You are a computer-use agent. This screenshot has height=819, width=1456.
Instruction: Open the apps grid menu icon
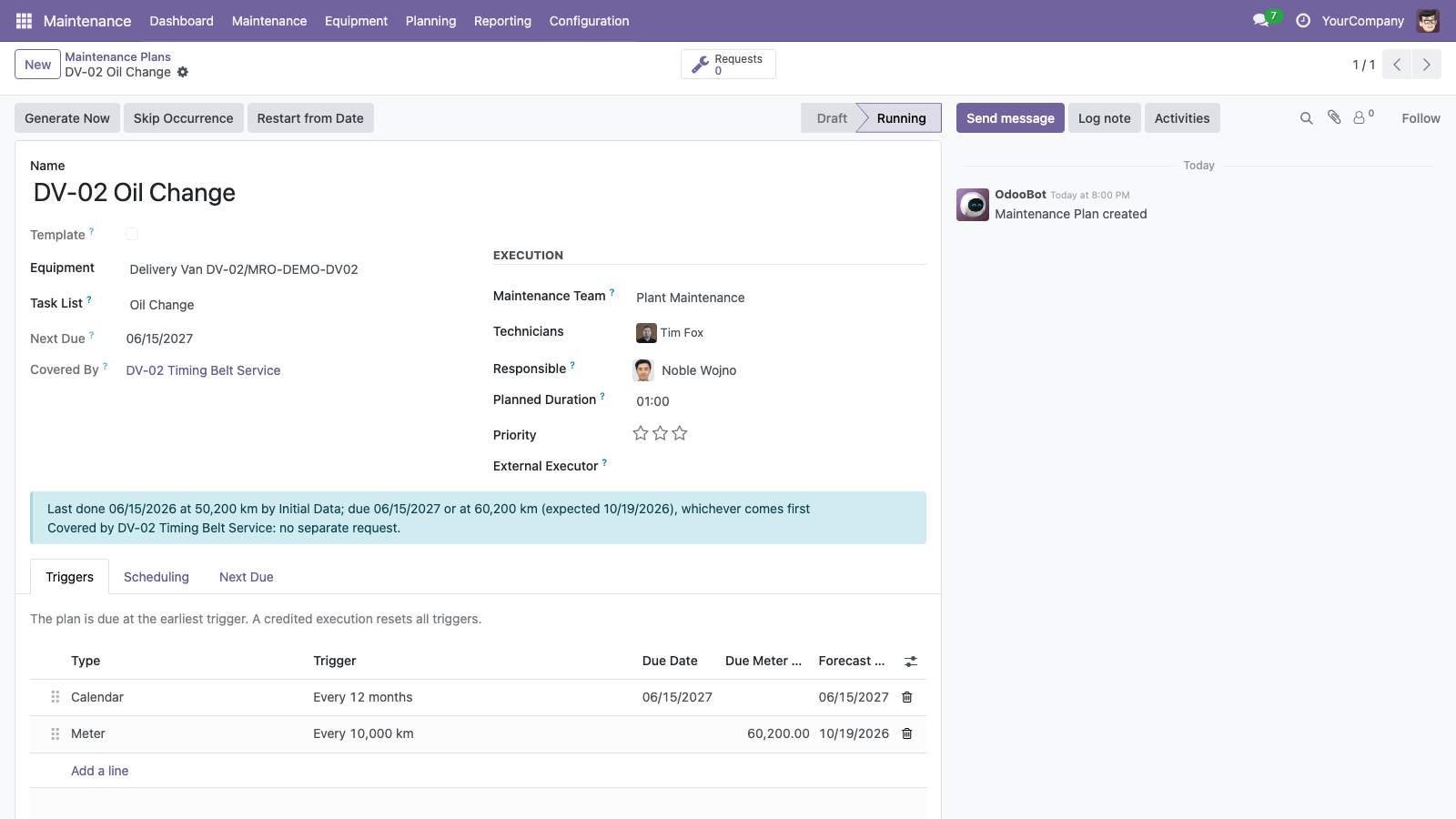click(x=24, y=20)
